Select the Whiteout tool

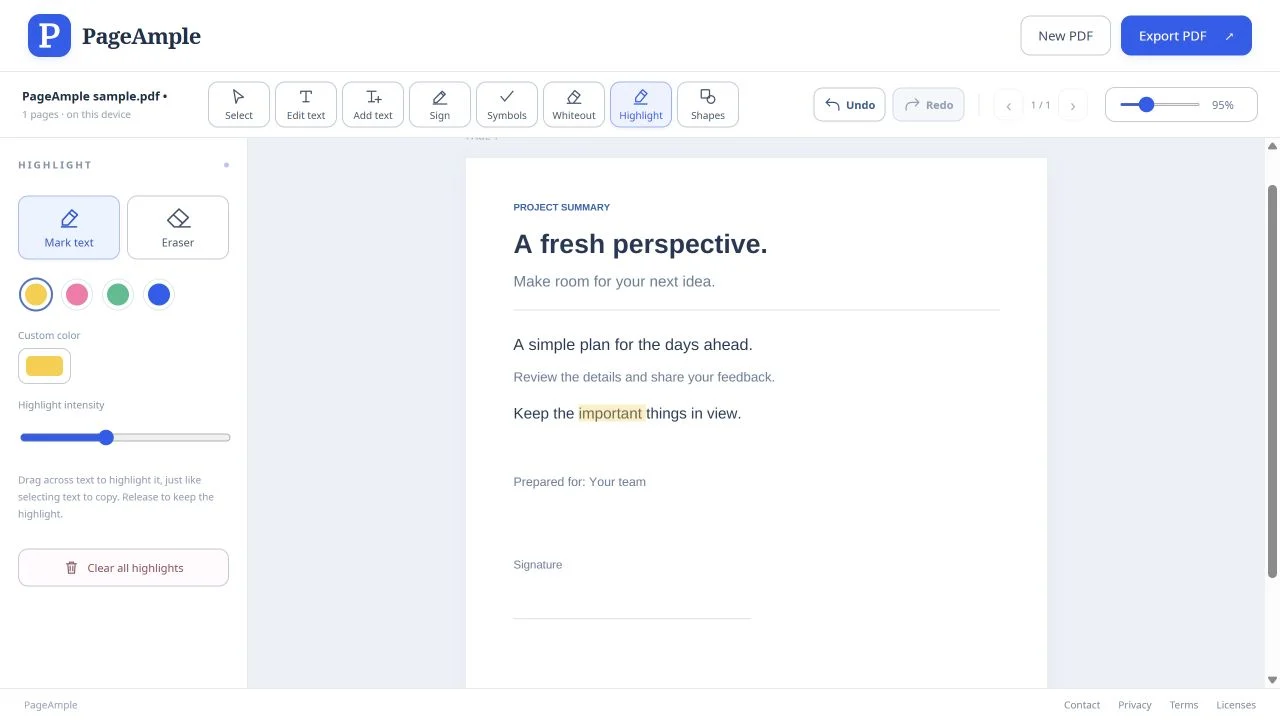pos(574,104)
